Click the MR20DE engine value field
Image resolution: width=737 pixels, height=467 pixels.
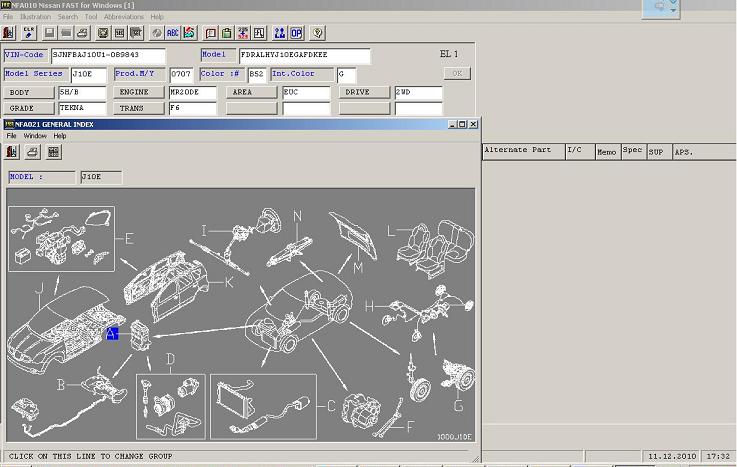tap(192, 93)
